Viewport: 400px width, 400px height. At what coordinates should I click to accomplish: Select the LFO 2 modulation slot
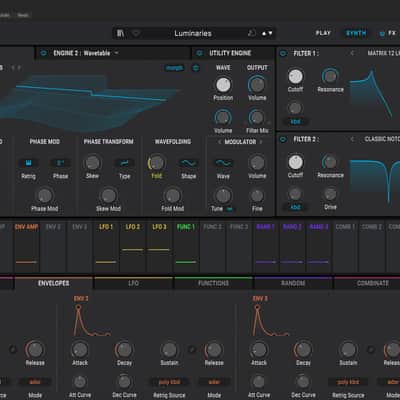[x=133, y=246]
